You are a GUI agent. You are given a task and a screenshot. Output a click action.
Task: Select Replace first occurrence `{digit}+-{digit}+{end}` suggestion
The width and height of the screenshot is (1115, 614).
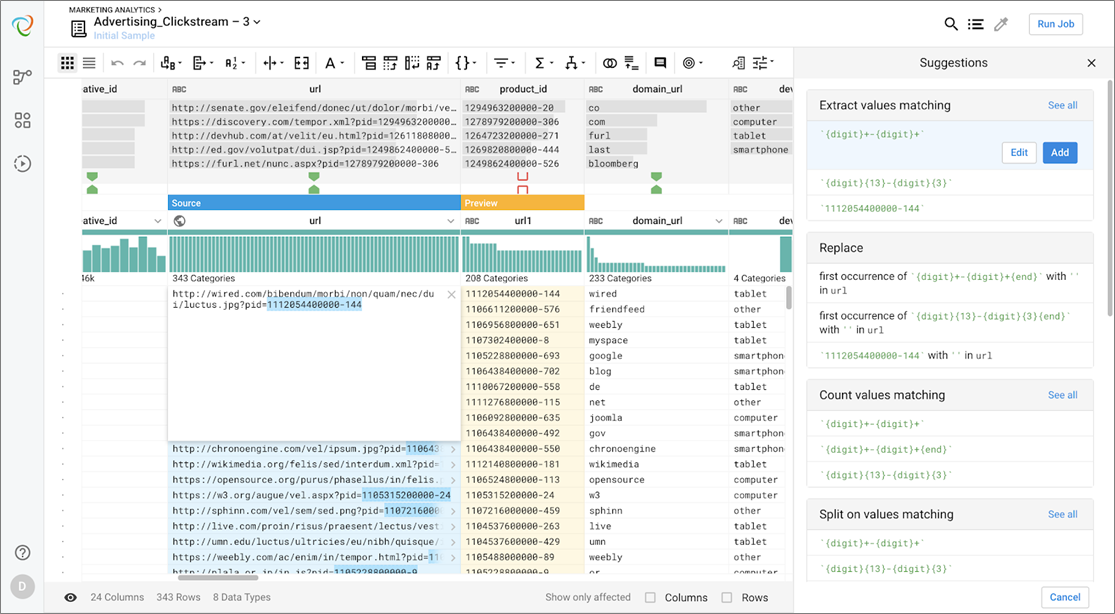point(950,283)
